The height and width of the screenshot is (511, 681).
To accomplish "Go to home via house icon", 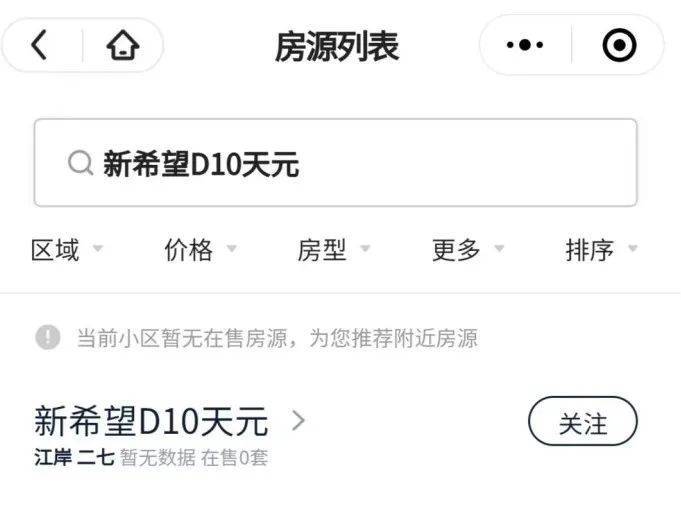I will pos(123,45).
